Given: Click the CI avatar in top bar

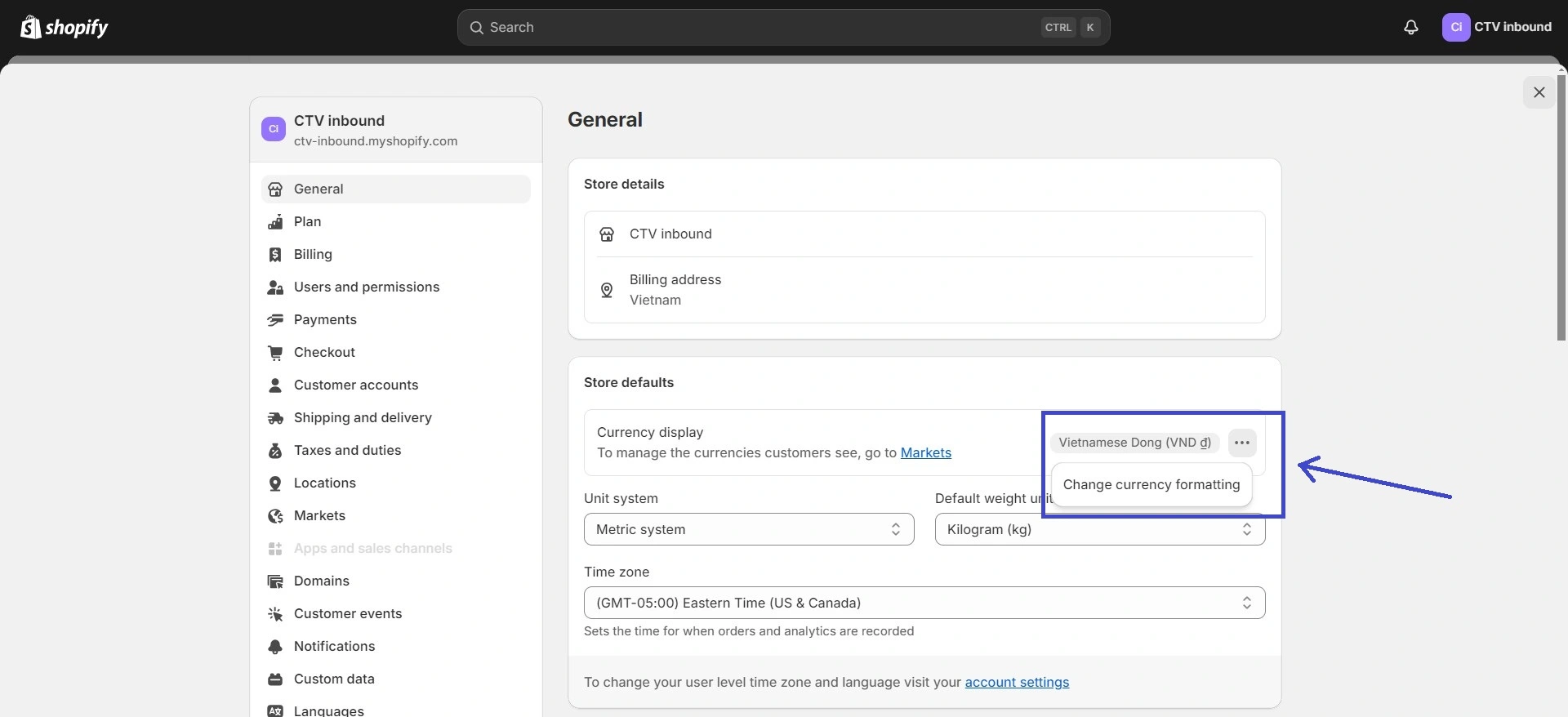Looking at the screenshot, I should point(1455,27).
